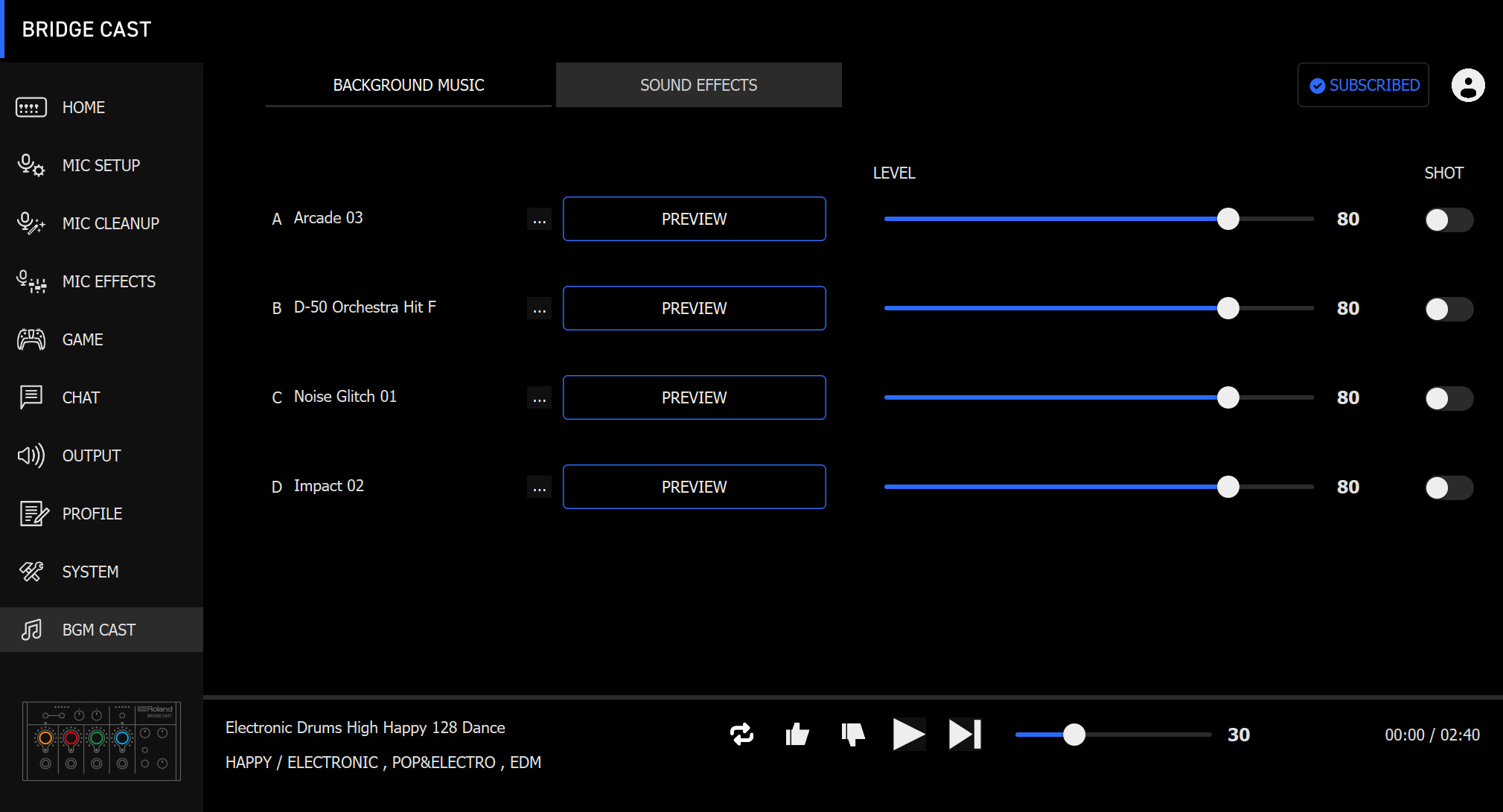The height and width of the screenshot is (812, 1503).
Task: Open options menu for D-50 Orchestra Hit F
Action: click(x=540, y=308)
